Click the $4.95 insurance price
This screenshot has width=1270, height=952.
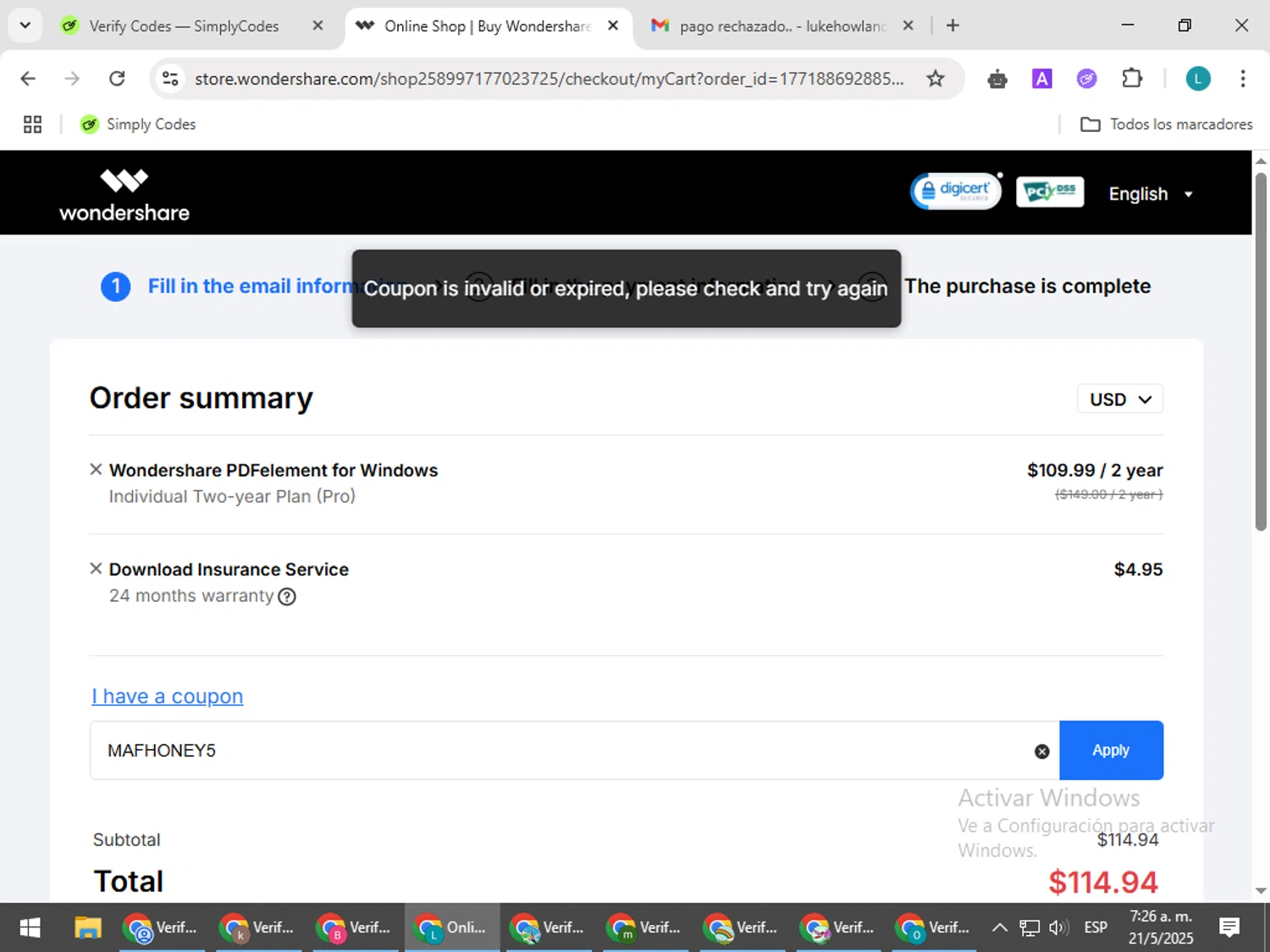tap(1138, 570)
